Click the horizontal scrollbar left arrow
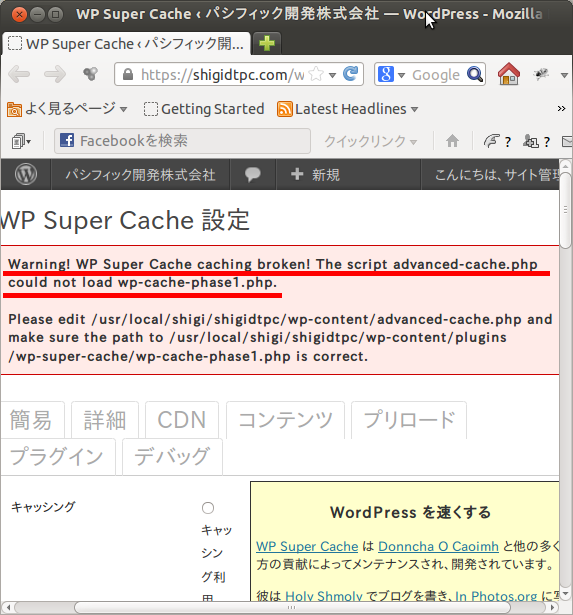 tap(8, 608)
